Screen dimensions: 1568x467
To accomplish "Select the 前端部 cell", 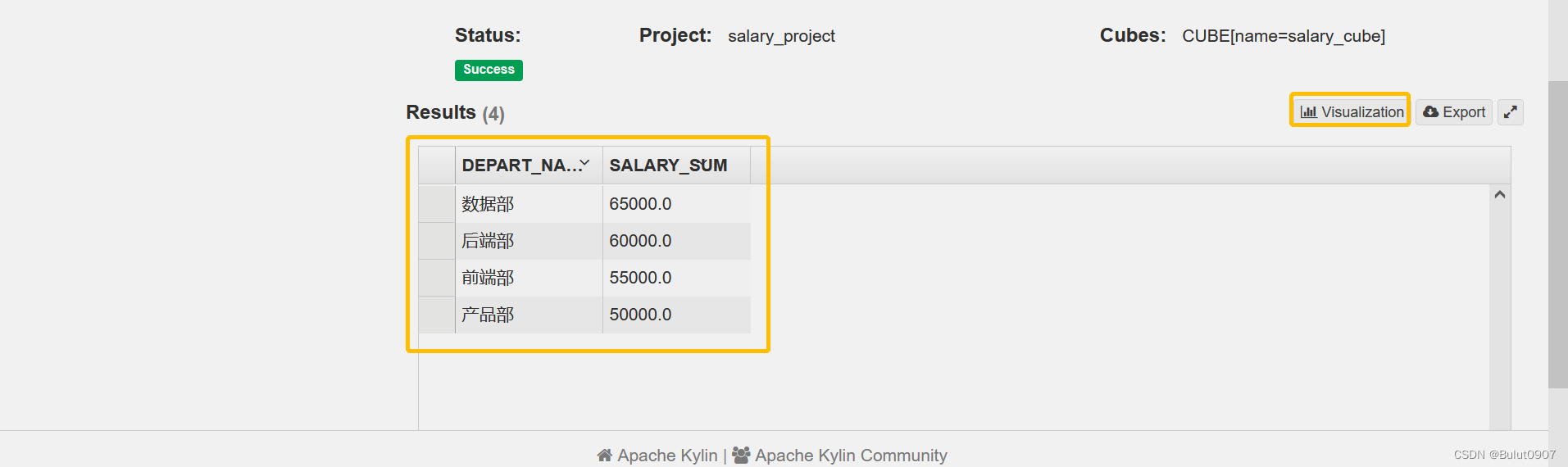I will click(x=529, y=278).
